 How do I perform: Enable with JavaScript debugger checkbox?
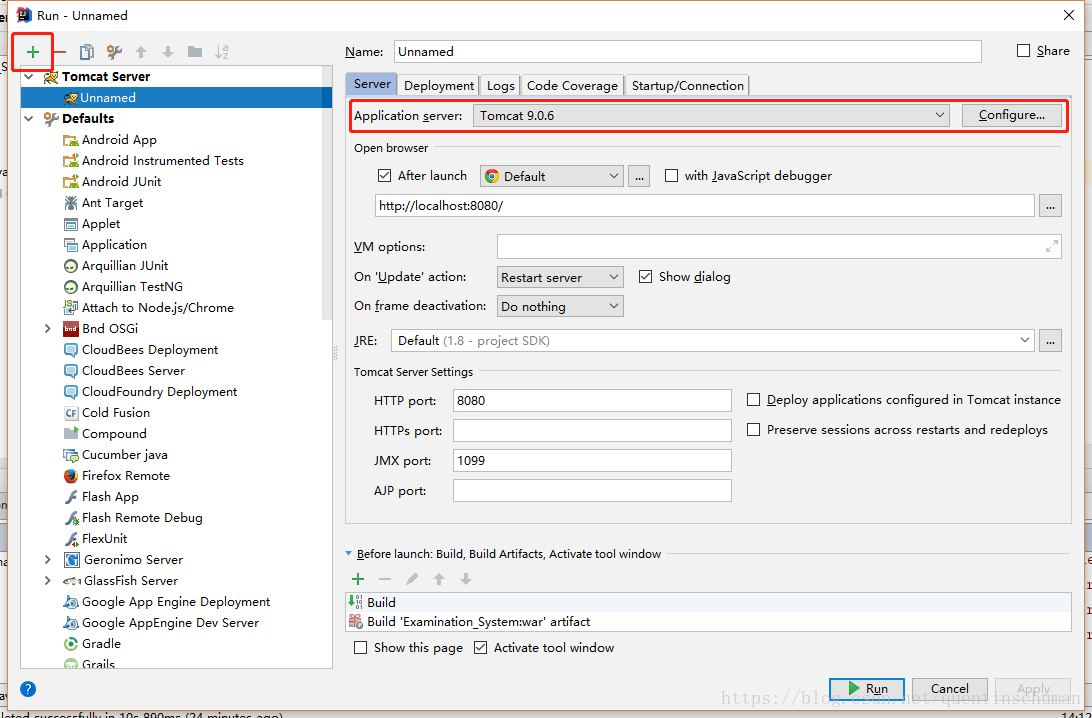[x=671, y=175]
